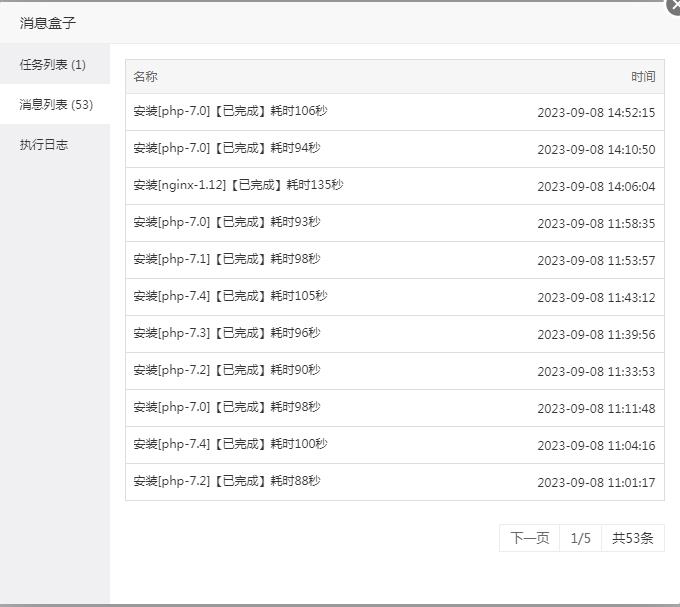Image resolution: width=680 pixels, height=607 pixels.
Task: Click timestamp 2023-09-08 14:52:15
Action: 596,113
